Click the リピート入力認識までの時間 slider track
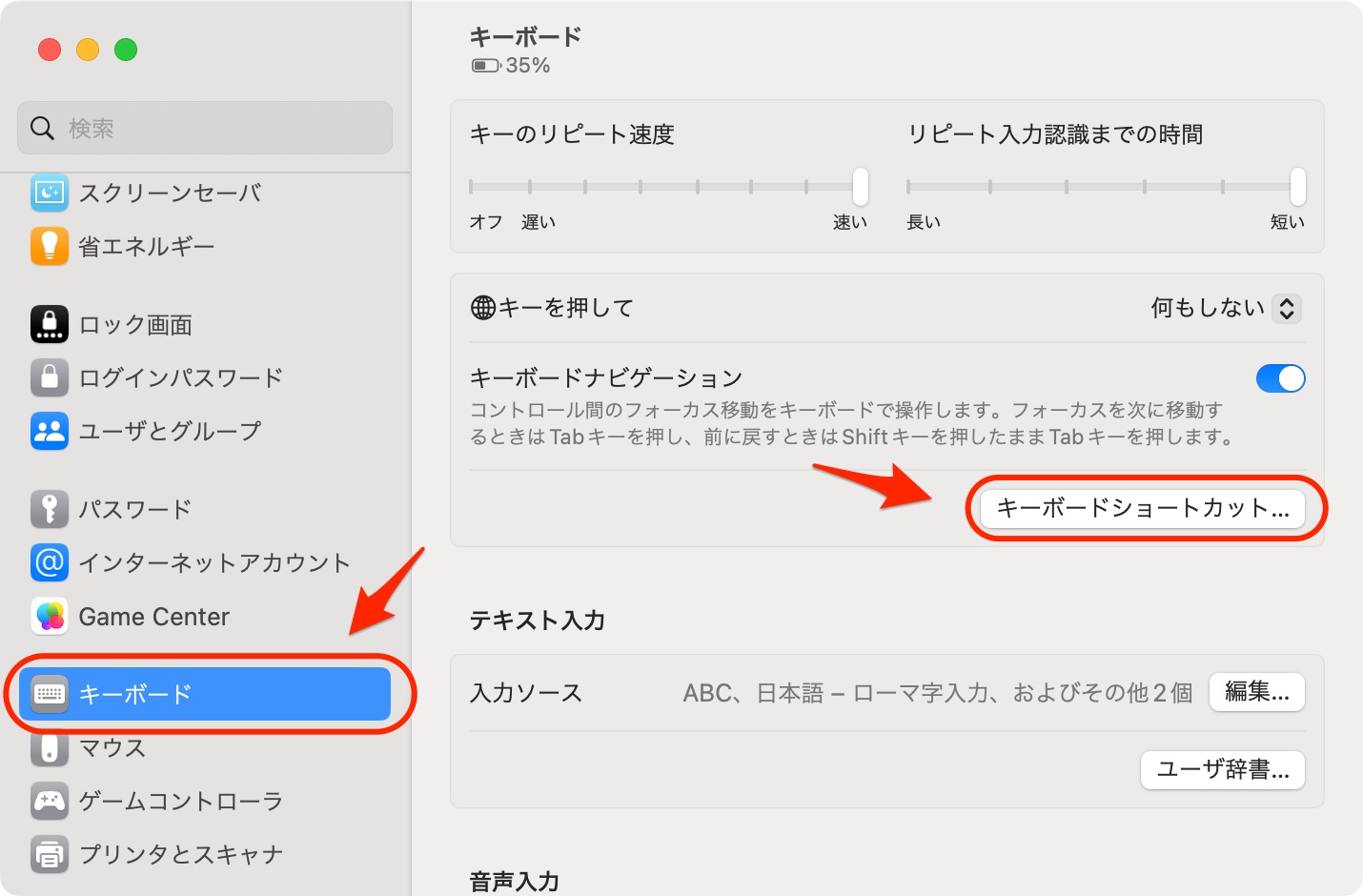Screen dimensions: 1363x896 tap(1107, 187)
